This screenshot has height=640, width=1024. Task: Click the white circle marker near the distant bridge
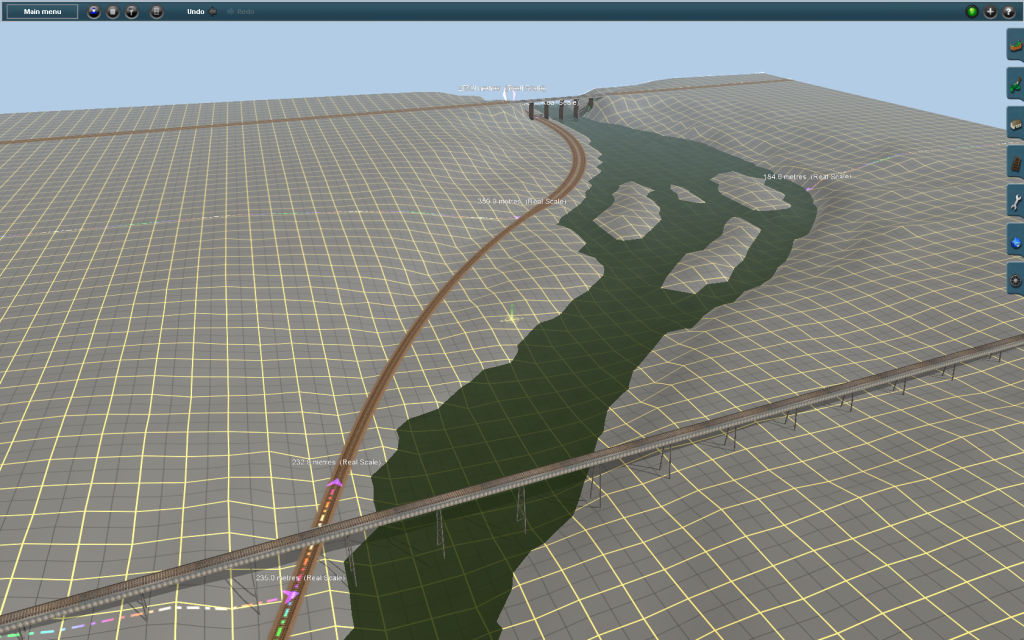pyautogui.click(x=509, y=95)
